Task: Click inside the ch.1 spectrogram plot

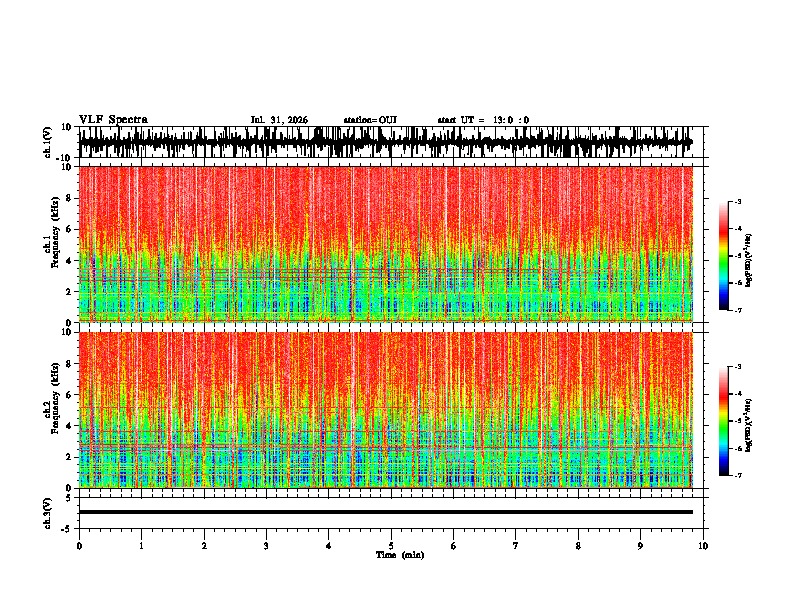Action: pyautogui.click(x=393, y=244)
